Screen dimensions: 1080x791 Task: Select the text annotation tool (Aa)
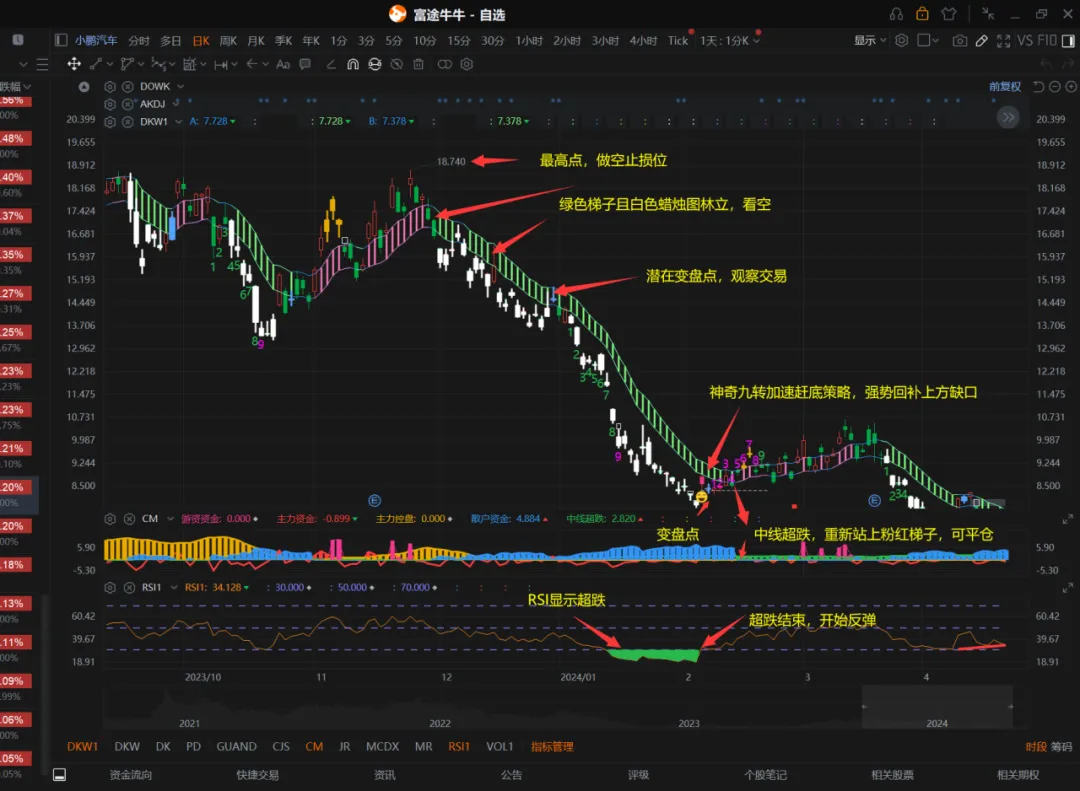pyautogui.click(x=282, y=64)
